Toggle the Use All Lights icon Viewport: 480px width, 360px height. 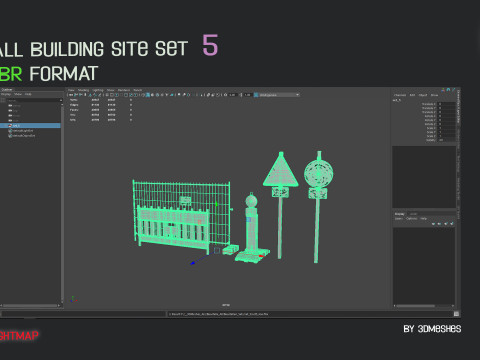tap(167, 95)
